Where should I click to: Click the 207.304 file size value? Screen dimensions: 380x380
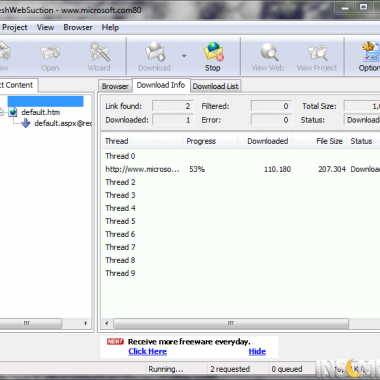pyautogui.click(x=332, y=169)
